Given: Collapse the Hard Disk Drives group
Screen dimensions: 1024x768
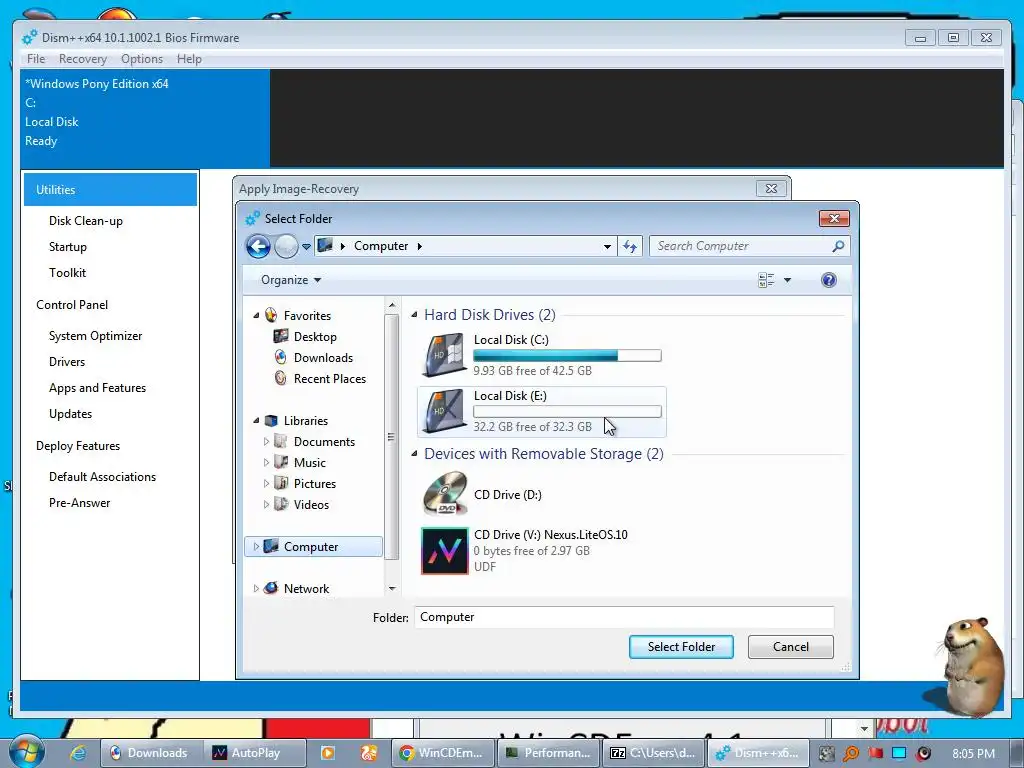Looking at the screenshot, I should point(414,315).
